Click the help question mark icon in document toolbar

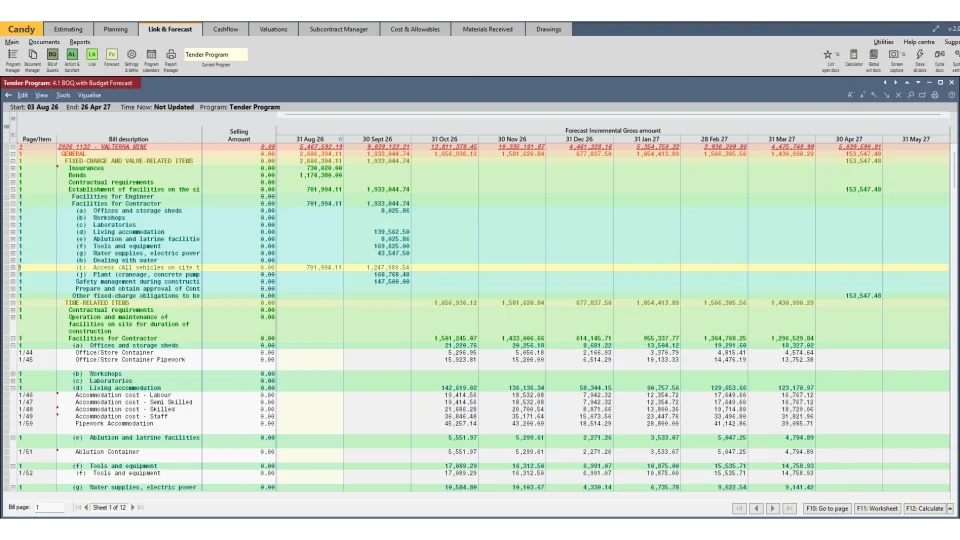point(951,95)
